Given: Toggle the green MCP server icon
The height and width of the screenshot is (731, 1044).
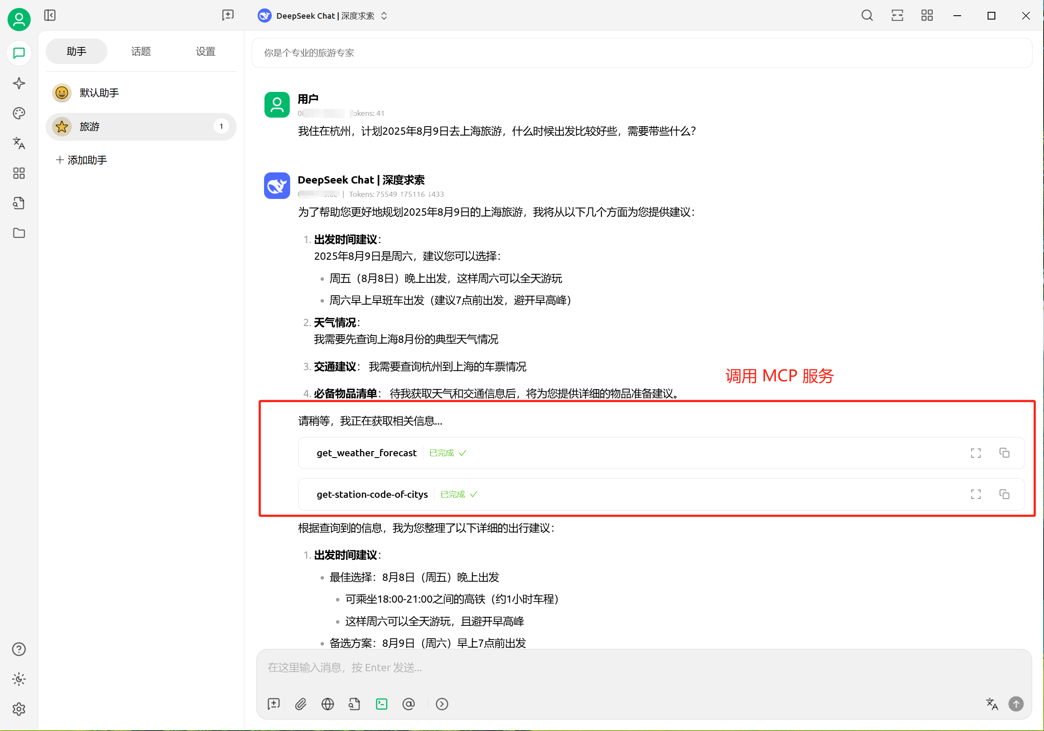Looking at the screenshot, I should (382, 704).
